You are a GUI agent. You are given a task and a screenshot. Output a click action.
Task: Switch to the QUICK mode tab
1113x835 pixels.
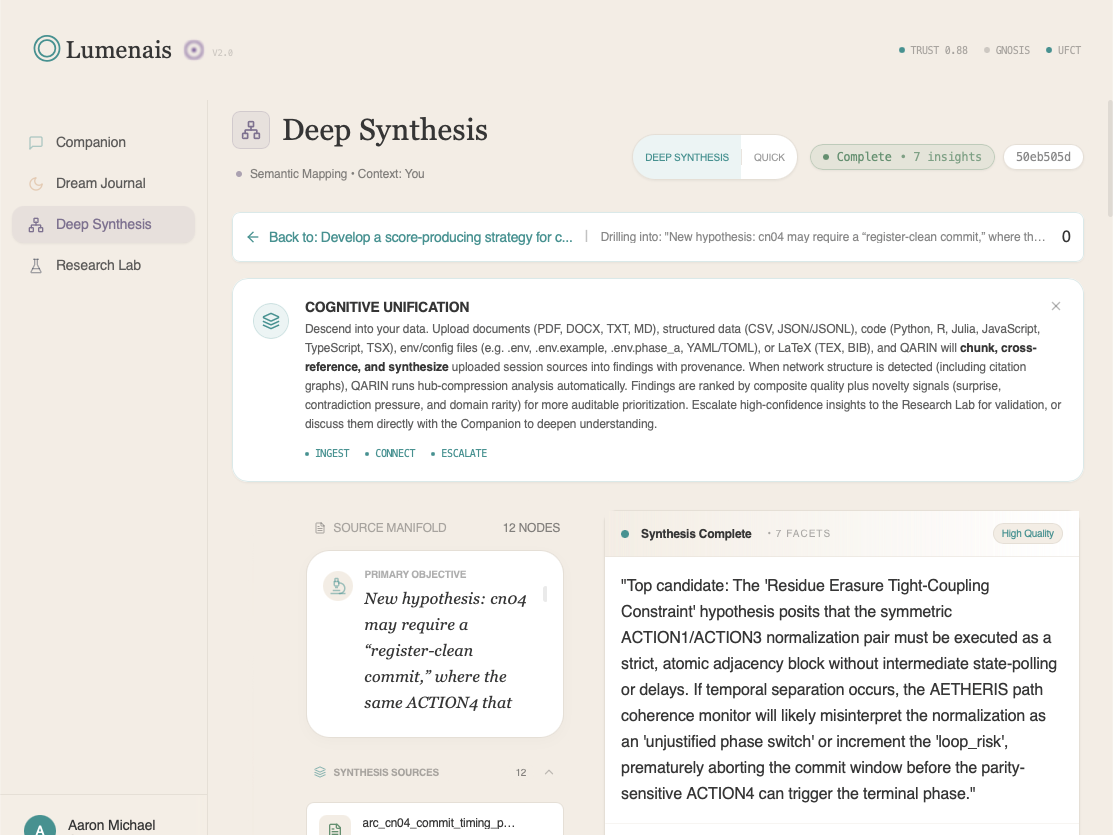tap(769, 157)
